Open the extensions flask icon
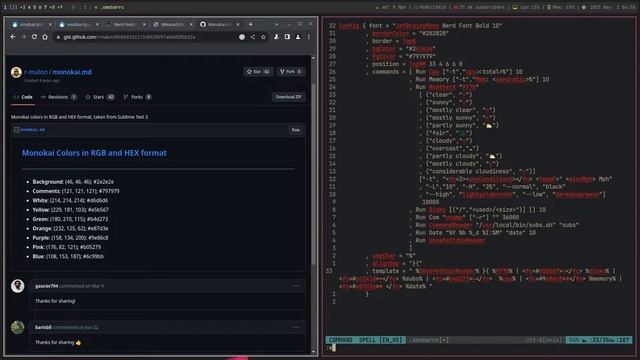640x360 pixels. pyautogui.click(x=276, y=37)
